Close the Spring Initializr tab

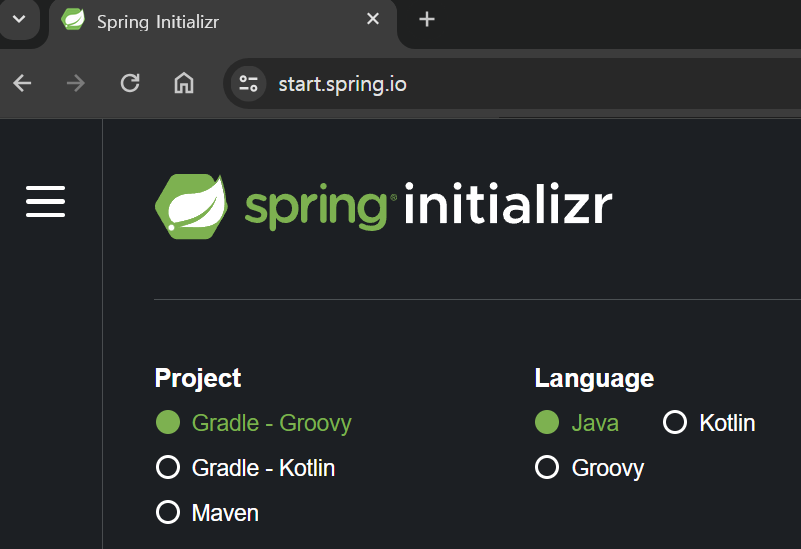[373, 19]
